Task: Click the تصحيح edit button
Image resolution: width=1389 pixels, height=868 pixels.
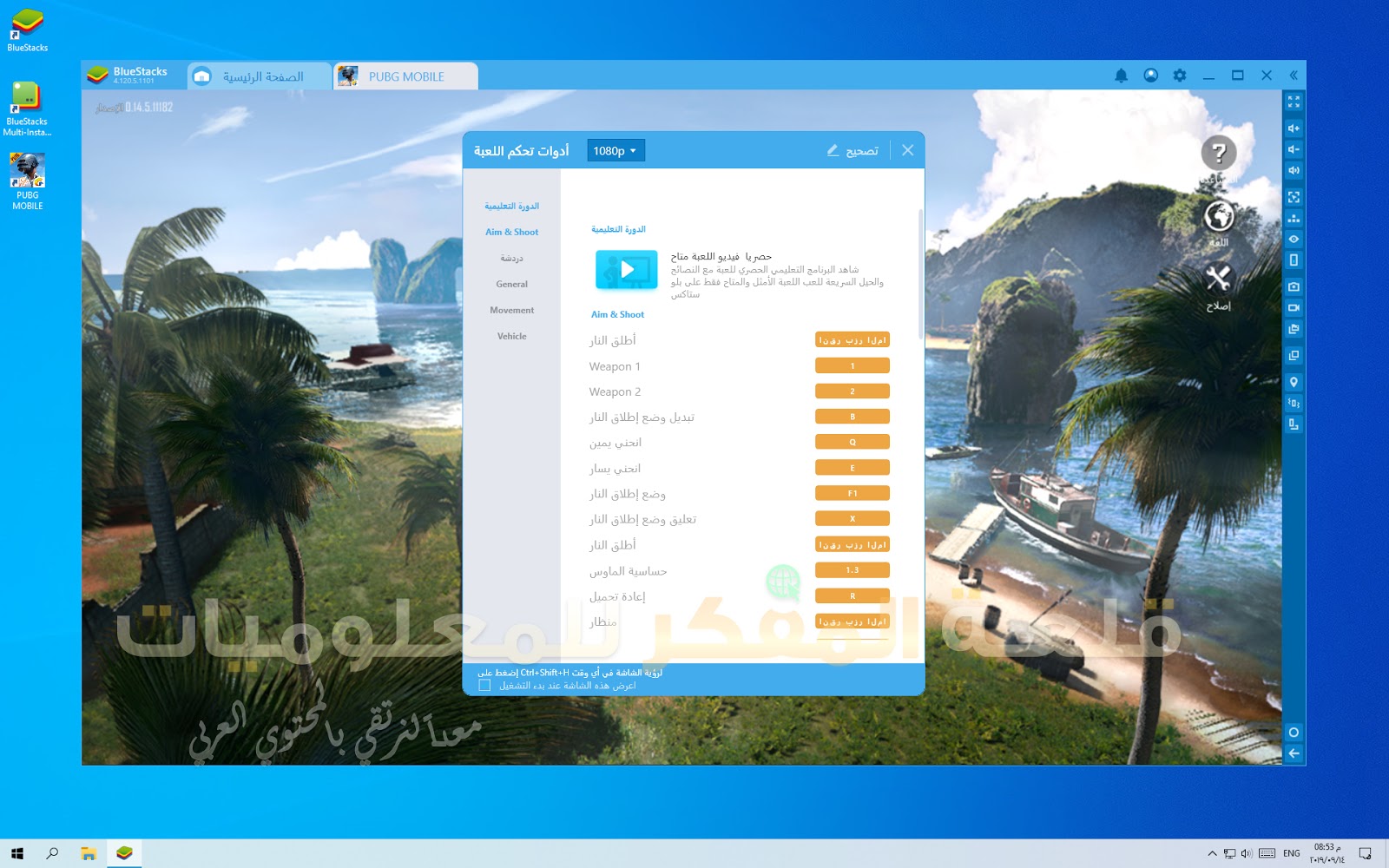Action: tap(852, 151)
